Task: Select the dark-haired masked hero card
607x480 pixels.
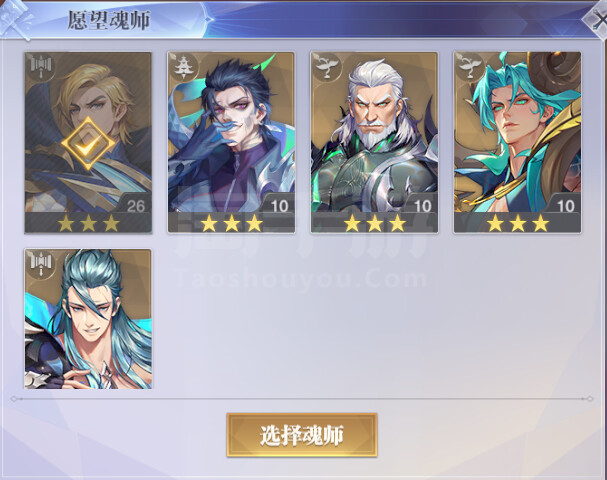Action: (231, 142)
